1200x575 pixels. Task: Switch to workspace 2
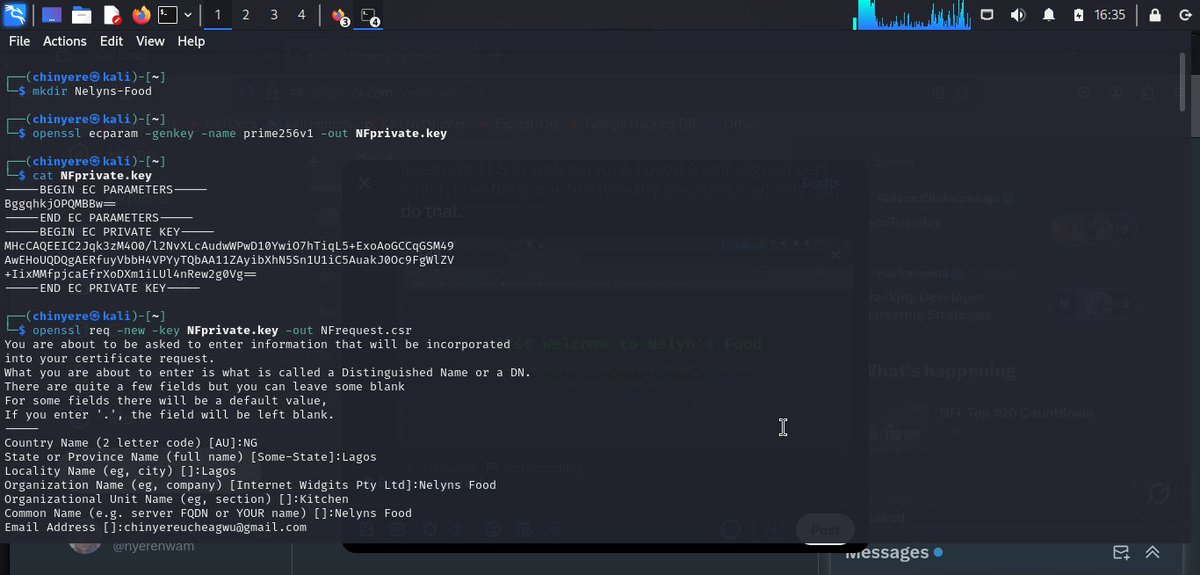click(x=246, y=15)
